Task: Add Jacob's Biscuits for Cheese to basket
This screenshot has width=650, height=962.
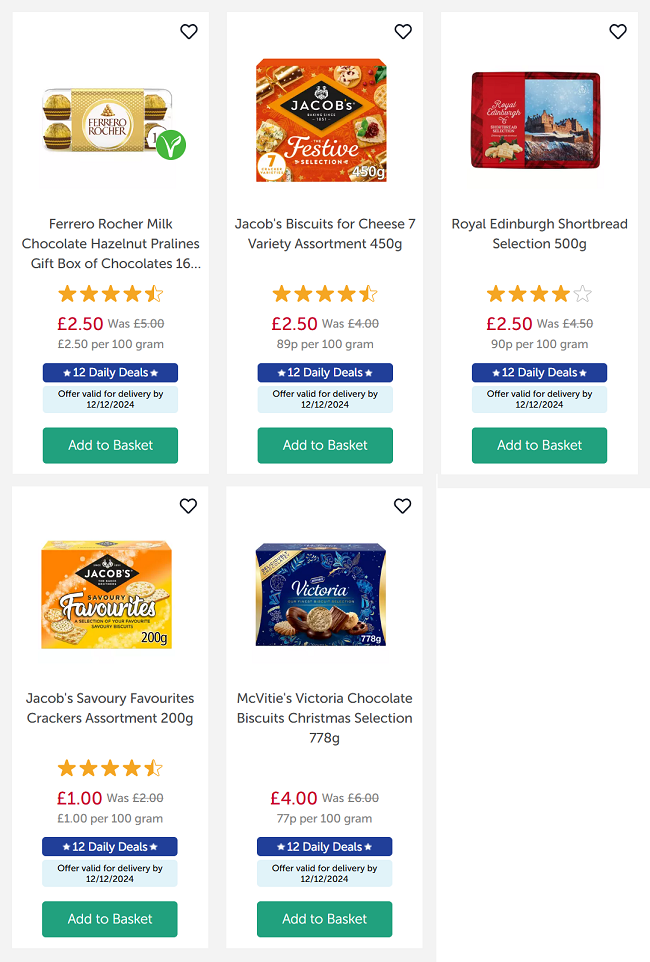Action: [325, 445]
